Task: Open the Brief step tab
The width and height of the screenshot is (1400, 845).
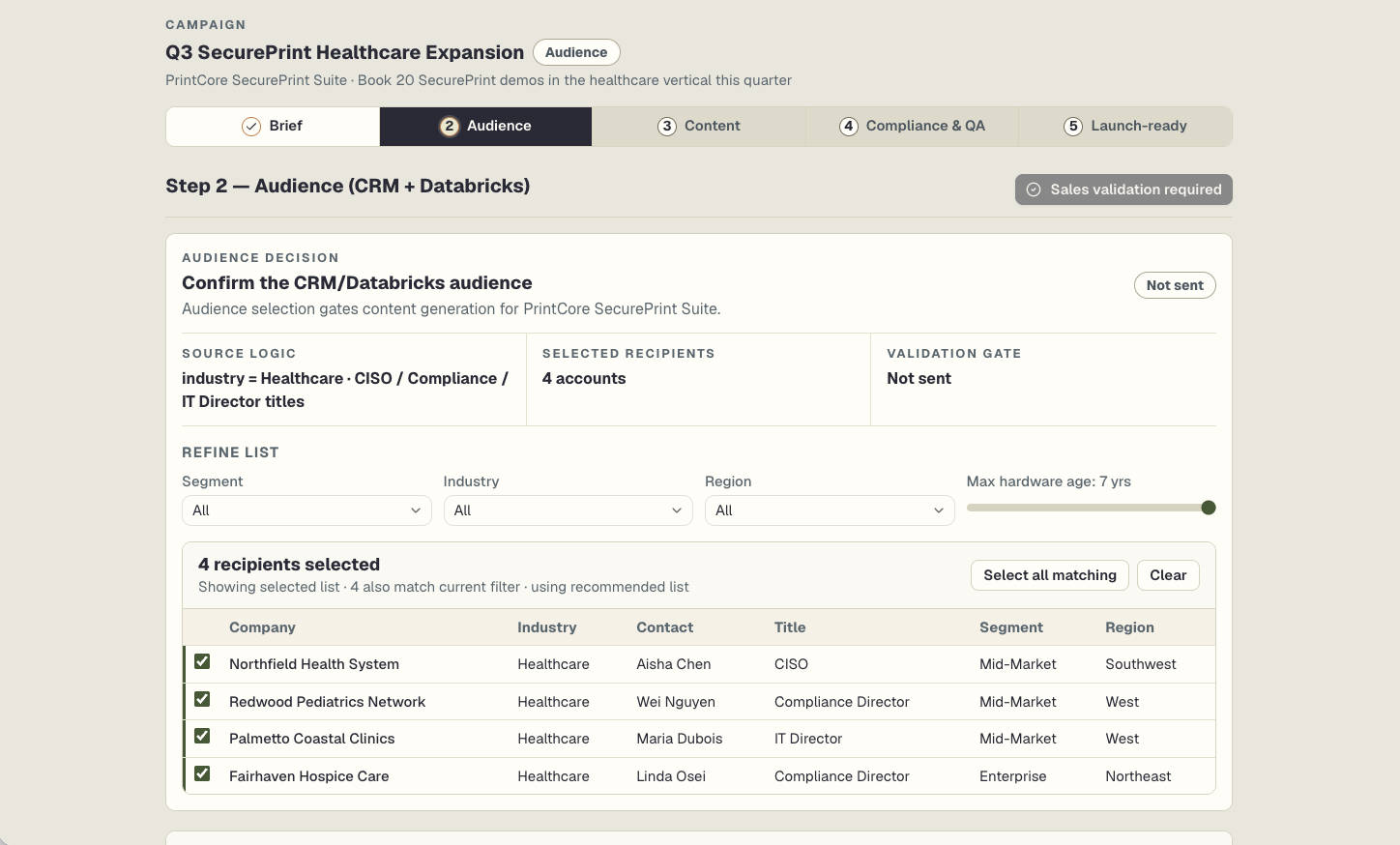Action: pyautogui.click(x=273, y=127)
